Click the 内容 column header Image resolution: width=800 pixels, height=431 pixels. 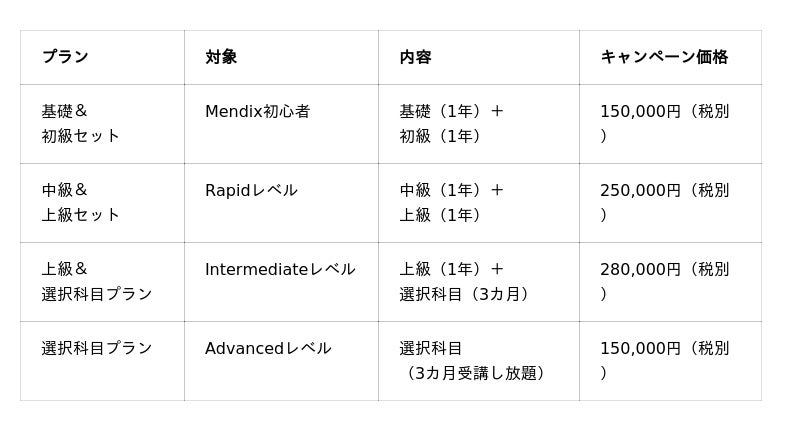[479, 57]
